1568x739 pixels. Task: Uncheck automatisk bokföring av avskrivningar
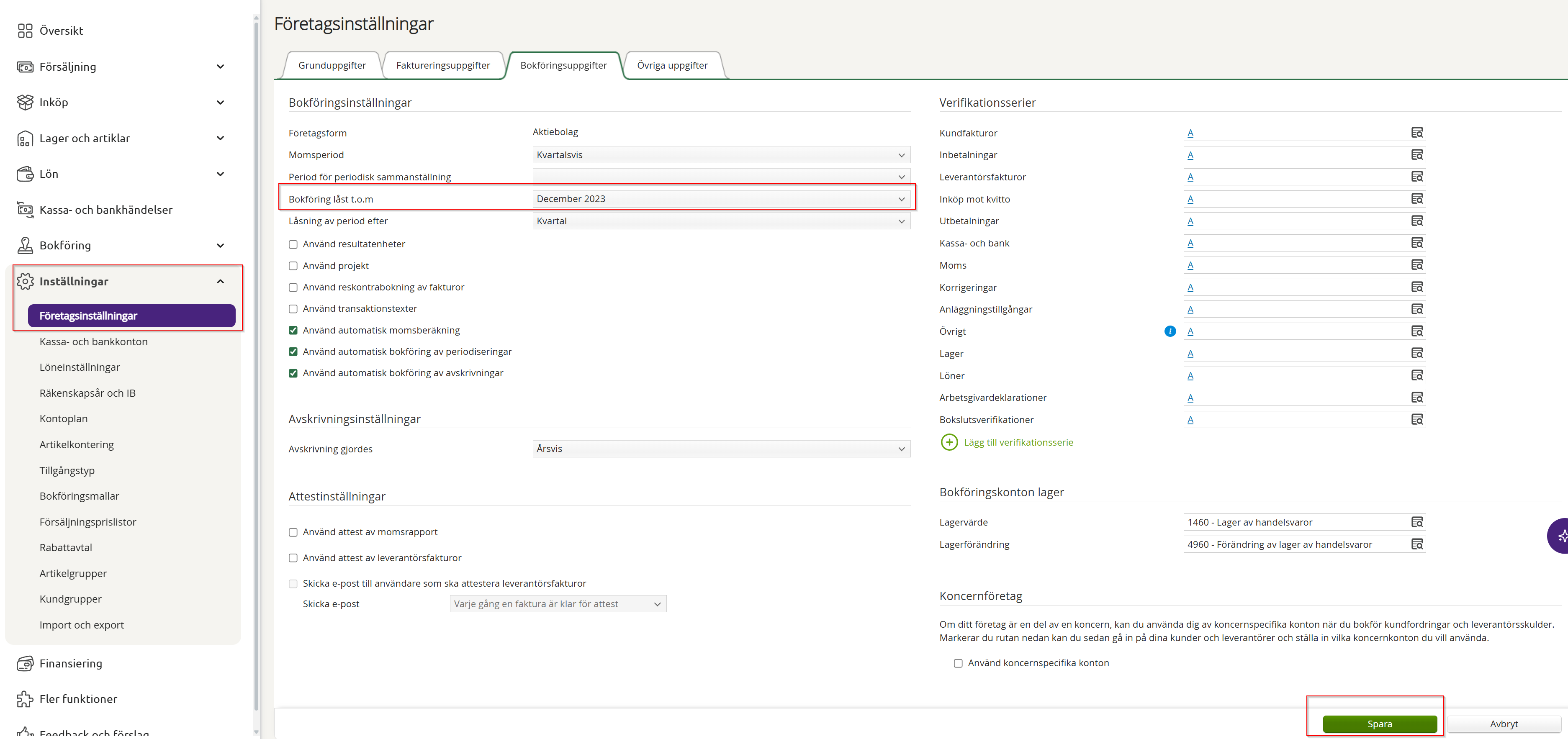[293, 373]
